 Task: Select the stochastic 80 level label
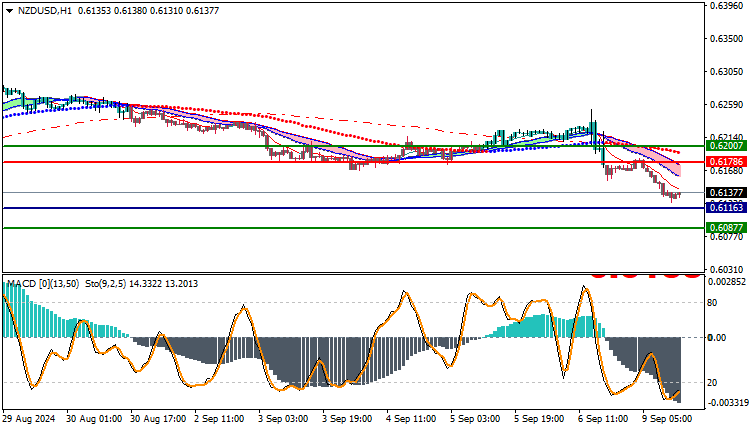[712, 303]
